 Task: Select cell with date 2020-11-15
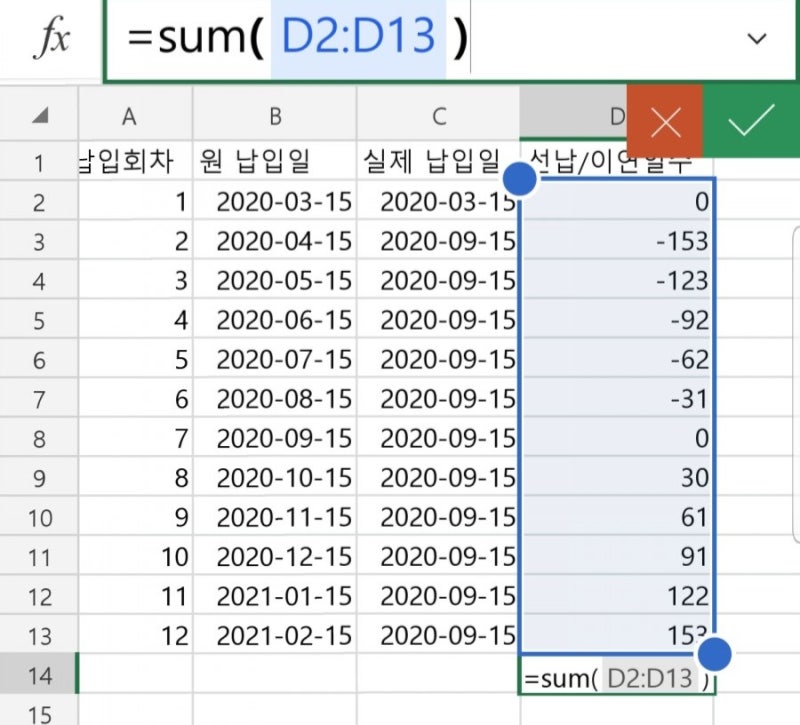click(x=275, y=517)
